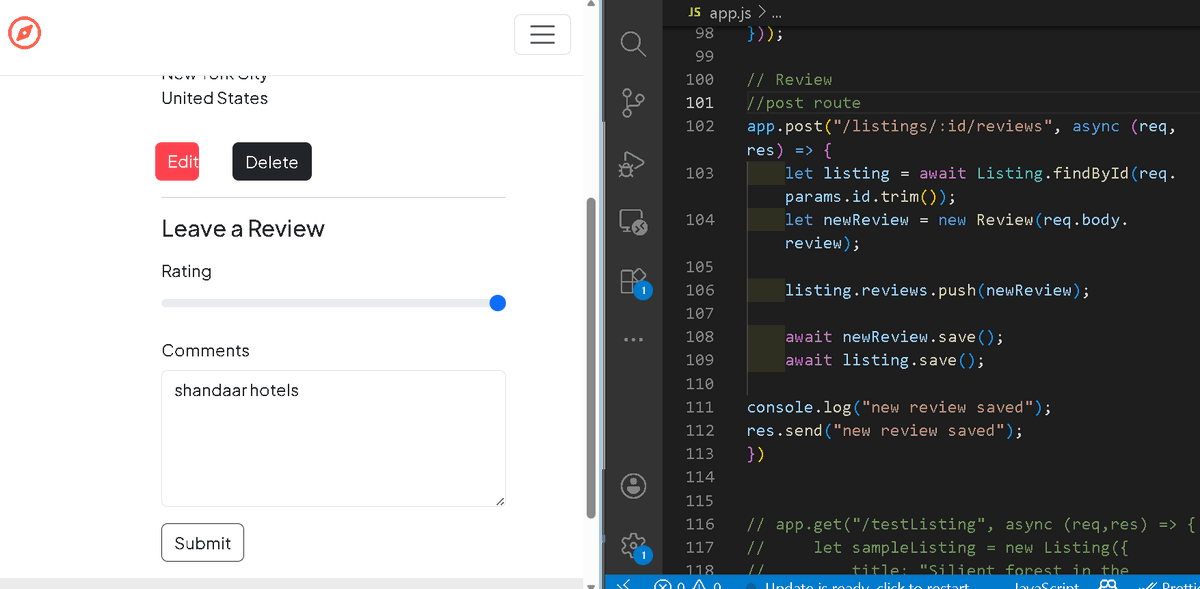Open the hamburger navigation menu

[x=542, y=35]
